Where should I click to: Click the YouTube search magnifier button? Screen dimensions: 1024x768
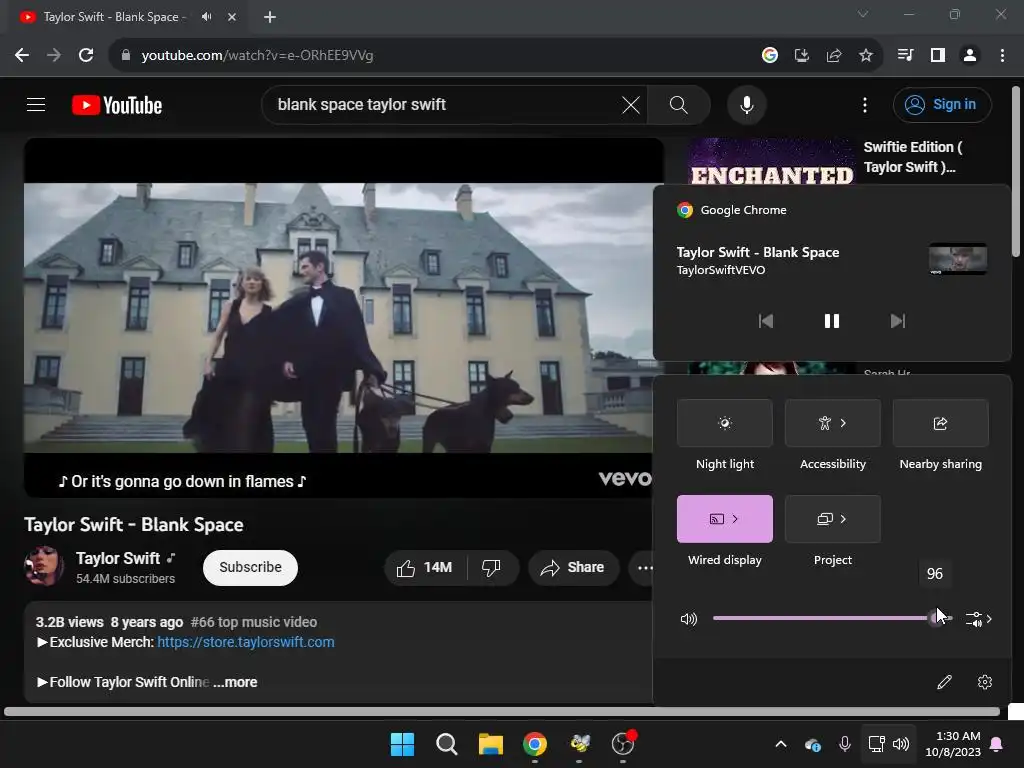click(x=679, y=104)
